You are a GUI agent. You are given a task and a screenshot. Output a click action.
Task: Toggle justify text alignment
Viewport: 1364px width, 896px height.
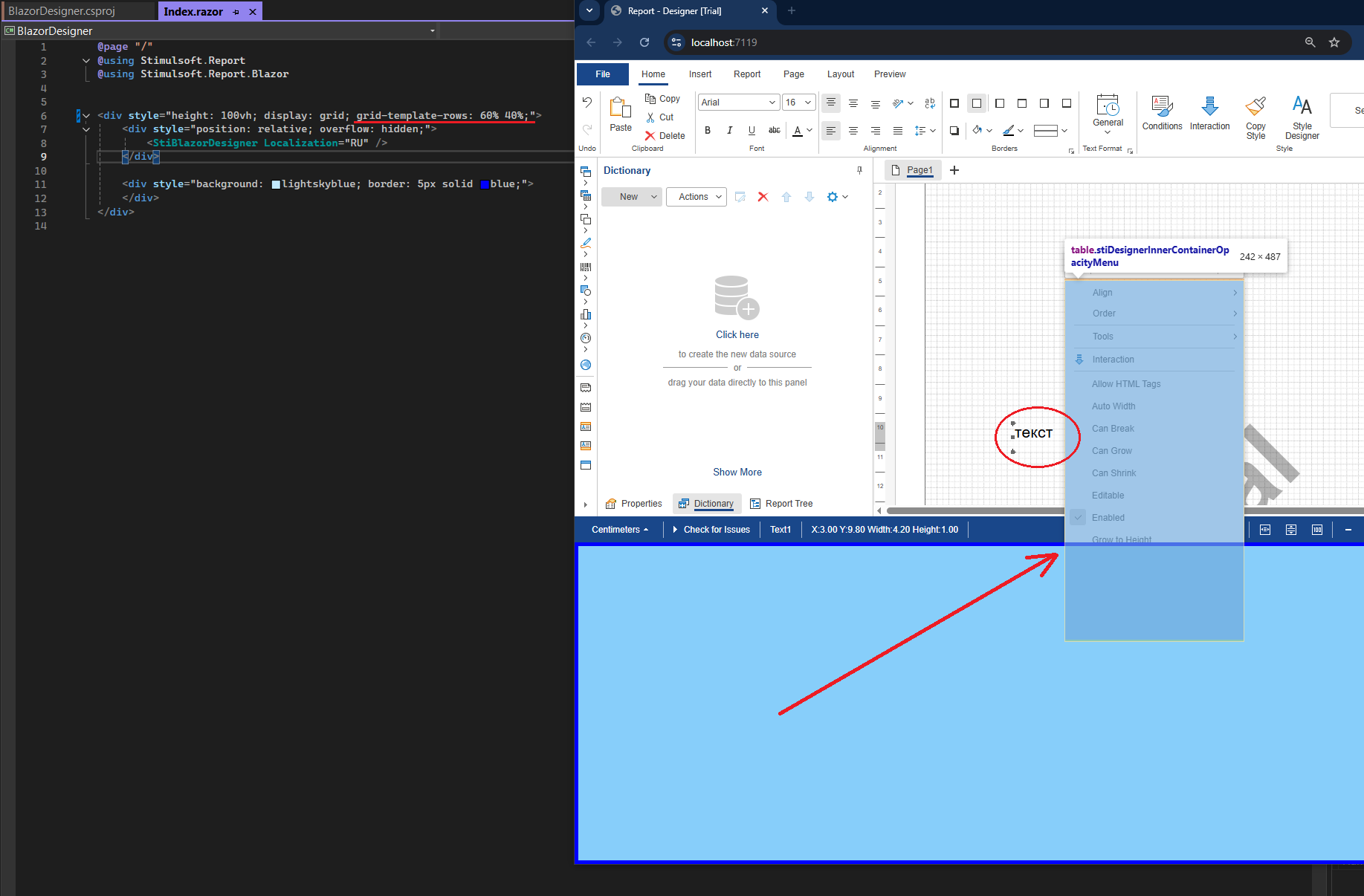coord(898,131)
